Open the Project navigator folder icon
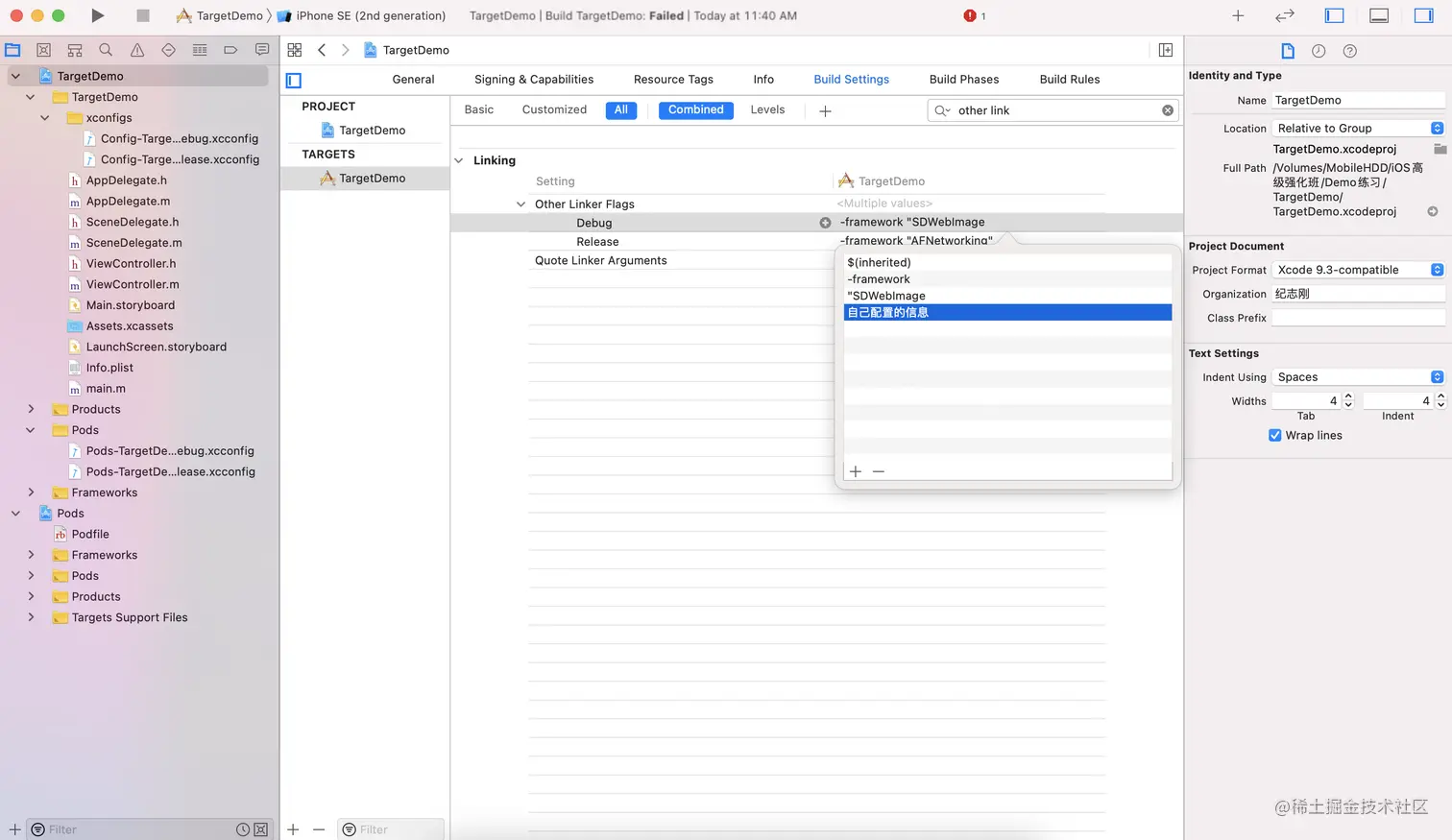 [12, 50]
